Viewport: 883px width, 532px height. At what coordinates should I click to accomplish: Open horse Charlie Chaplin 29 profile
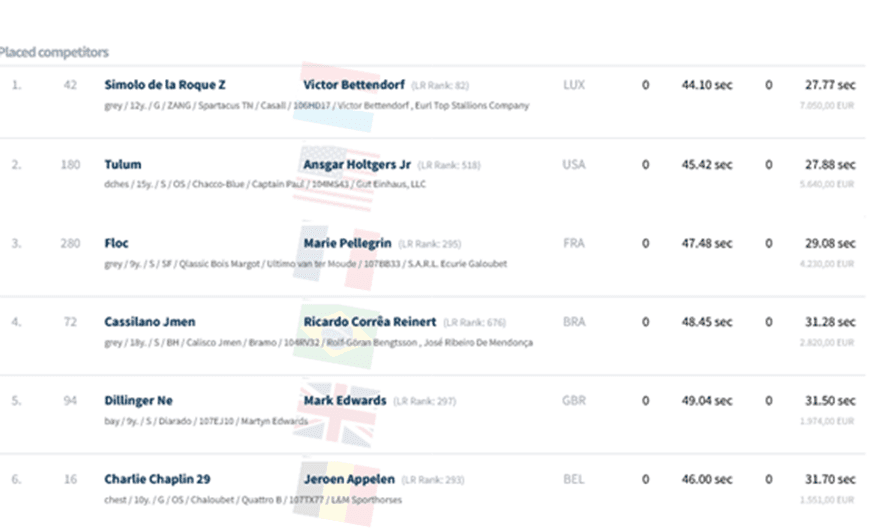157,479
